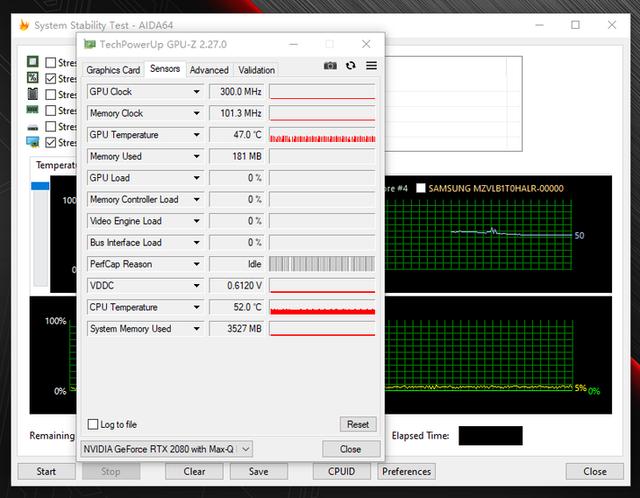Open the NVIDIA GeForce RTX 2080 GPU selector
This screenshot has width=640, height=498.
(x=167, y=449)
